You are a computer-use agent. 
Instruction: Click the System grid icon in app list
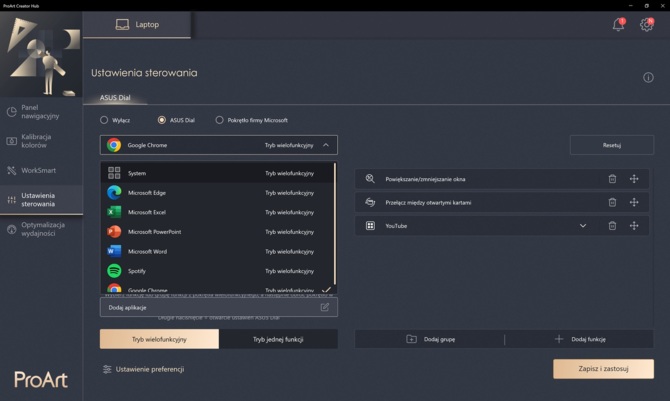[114, 173]
